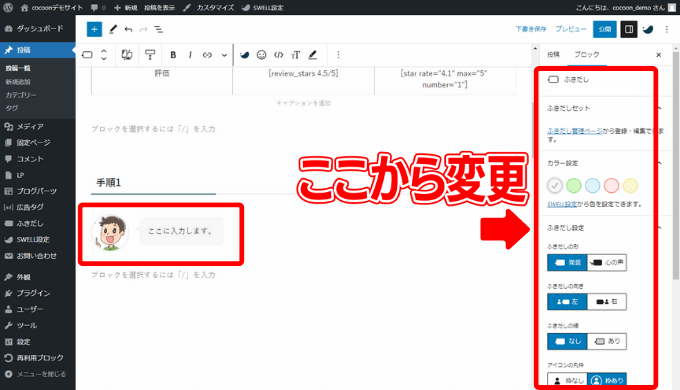Set icon round frame to 枠なし
The height and width of the screenshot is (390, 680).
pos(567,380)
